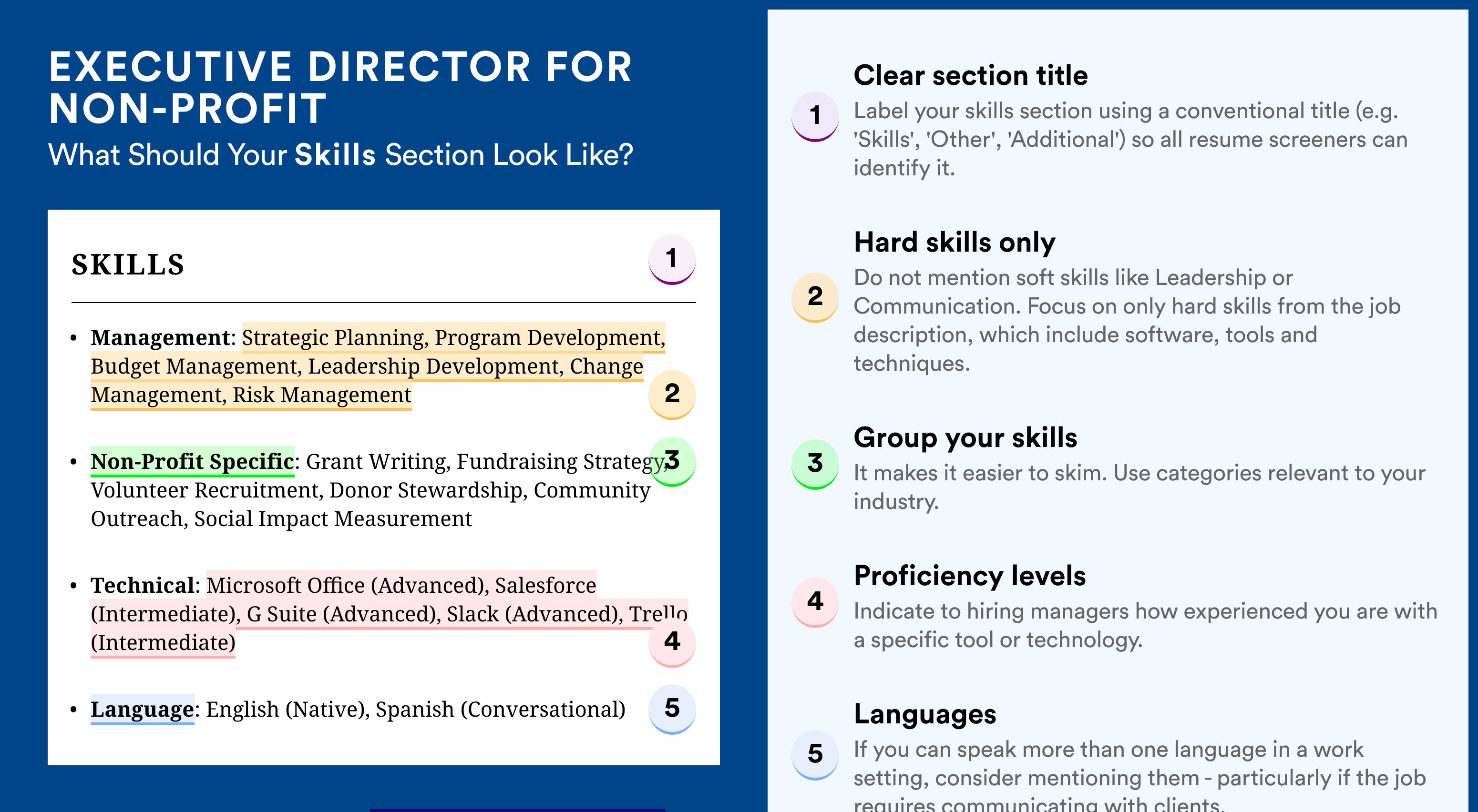Click the 'Languages' tip heading

tap(925, 714)
